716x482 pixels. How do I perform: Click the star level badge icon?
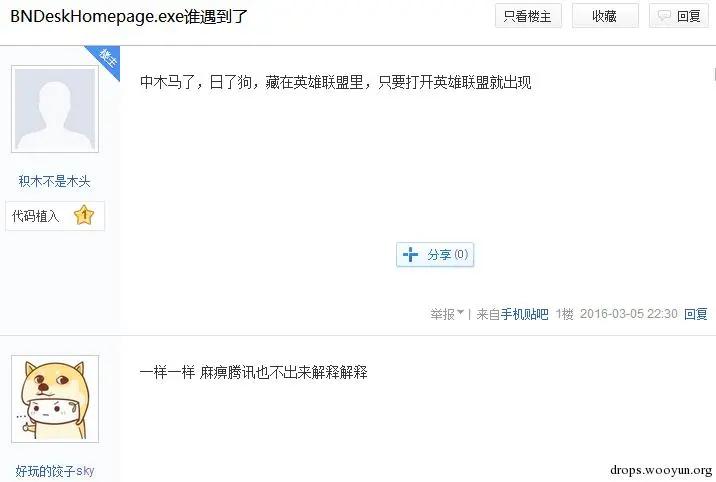[84, 215]
